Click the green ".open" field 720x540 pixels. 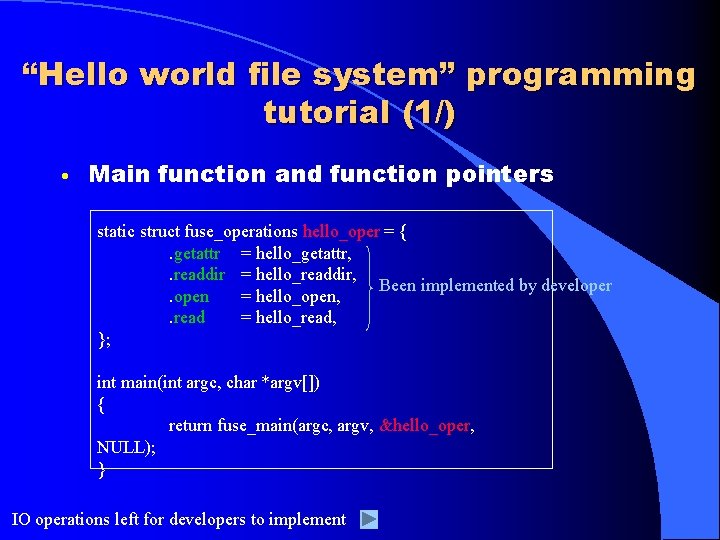click(189, 297)
